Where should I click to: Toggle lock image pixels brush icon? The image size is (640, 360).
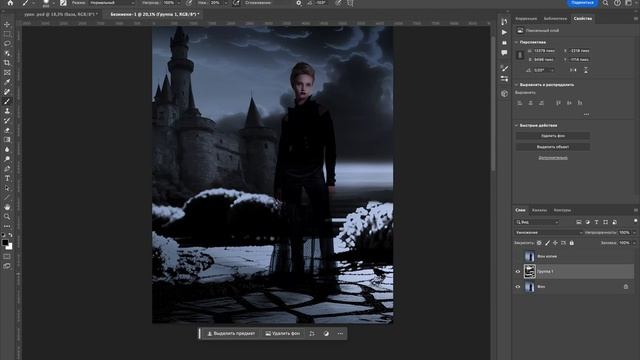[x=547, y=243]
